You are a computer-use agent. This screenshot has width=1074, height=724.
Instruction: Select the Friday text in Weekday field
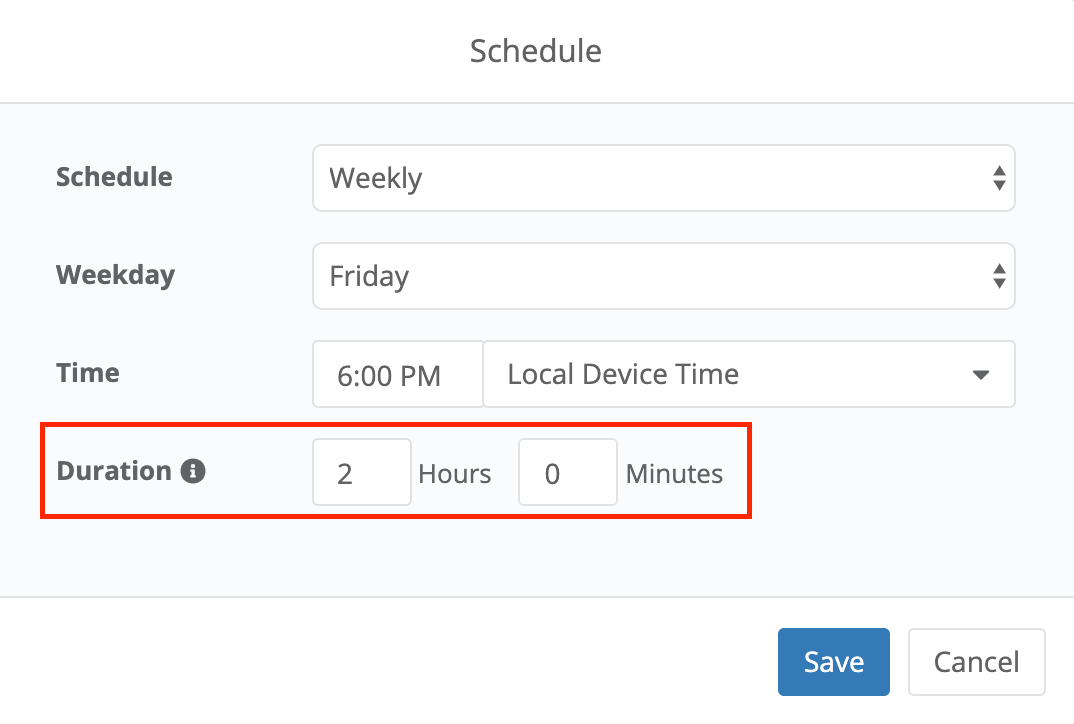coord(369,276)
